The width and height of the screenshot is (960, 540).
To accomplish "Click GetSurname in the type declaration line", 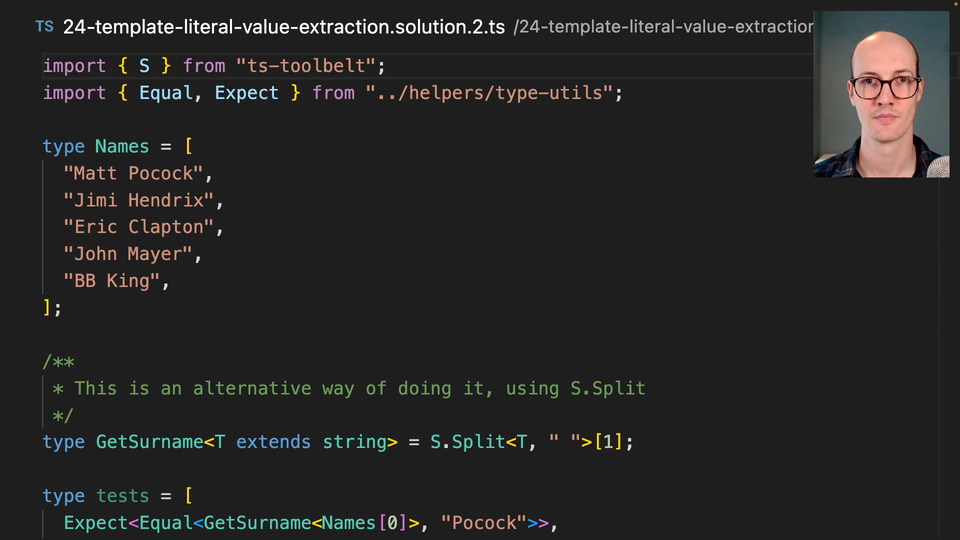I will [x=149, y=442].
